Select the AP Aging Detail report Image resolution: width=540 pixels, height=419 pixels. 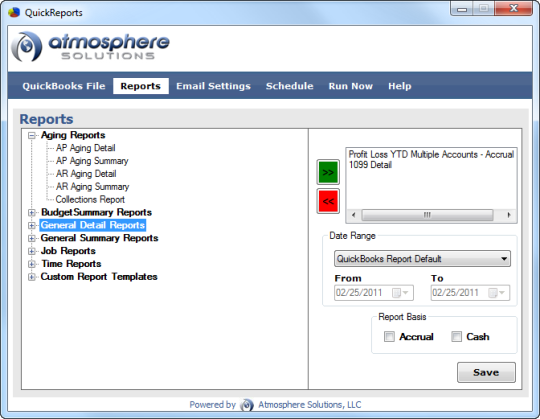pos(85,148)
